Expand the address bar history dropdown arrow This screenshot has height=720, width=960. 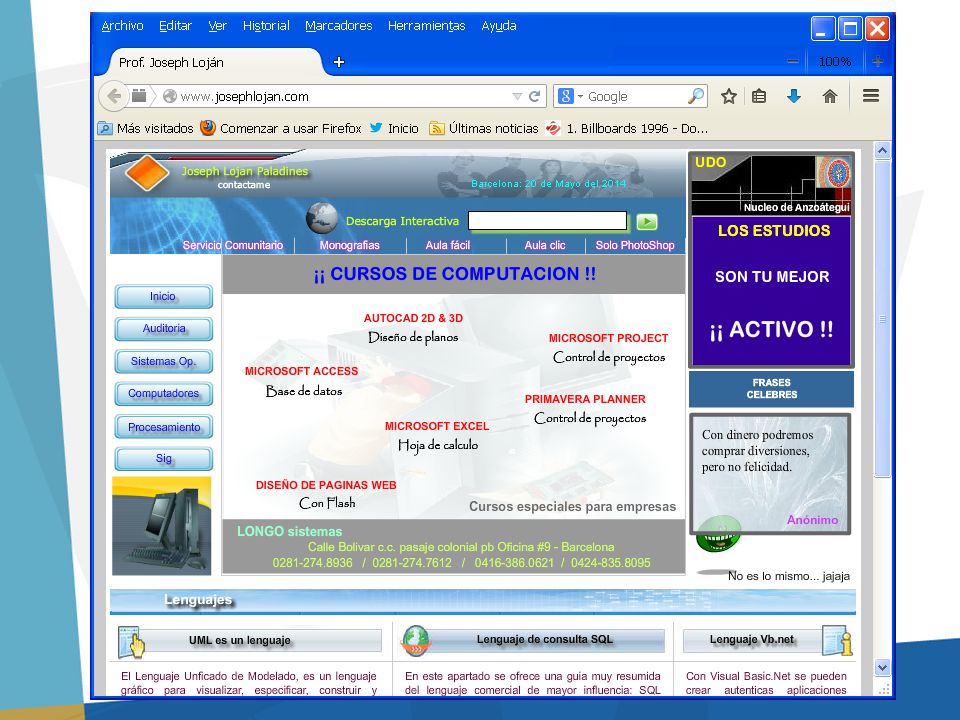517,97
